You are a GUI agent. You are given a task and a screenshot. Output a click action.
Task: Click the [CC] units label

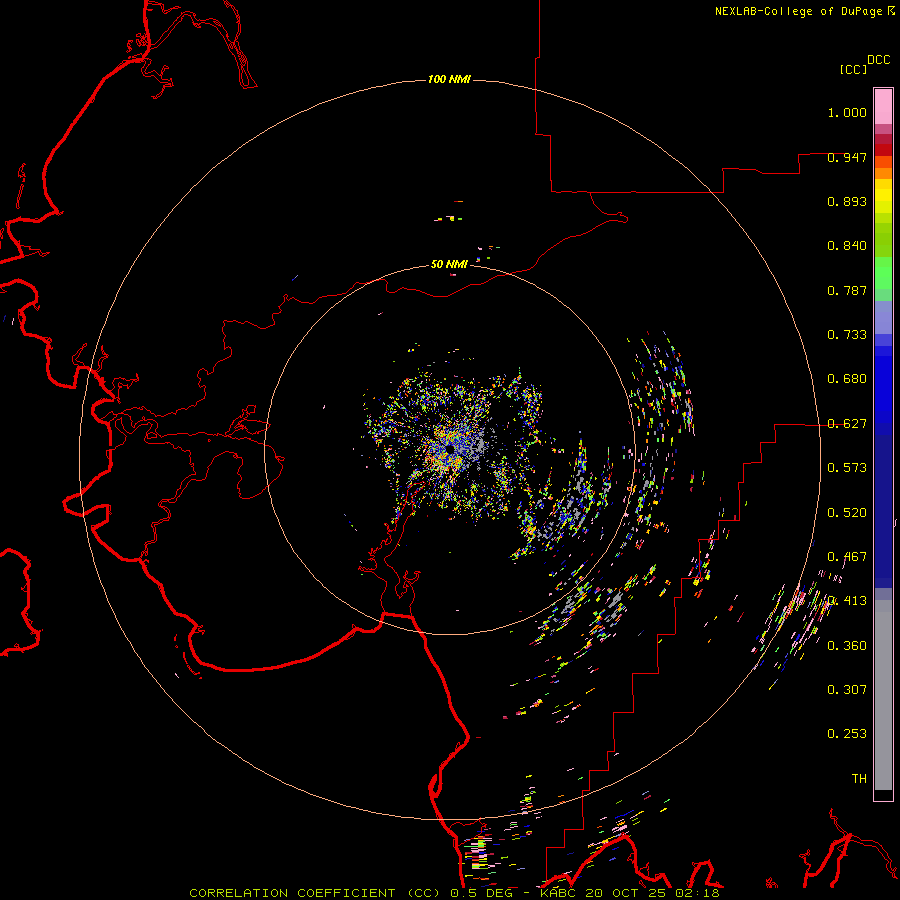(x=853, y=69)
